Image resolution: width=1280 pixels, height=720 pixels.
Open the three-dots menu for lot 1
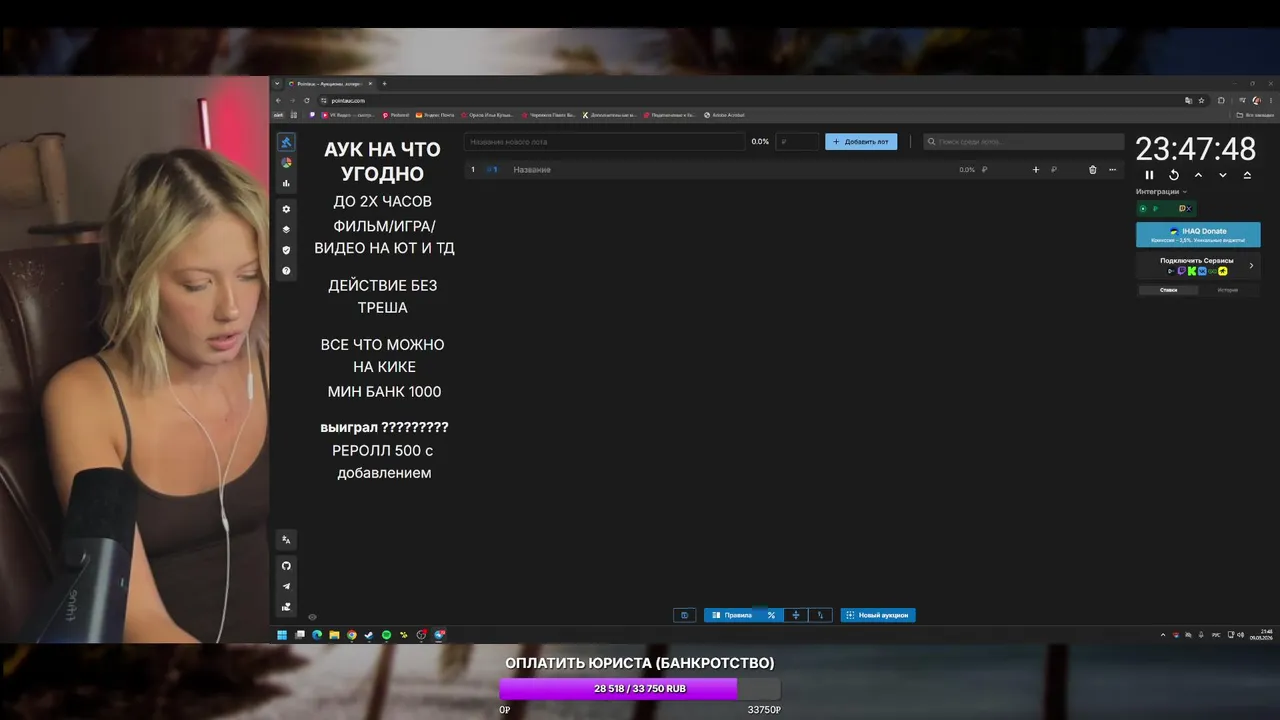coord(1112,170)
